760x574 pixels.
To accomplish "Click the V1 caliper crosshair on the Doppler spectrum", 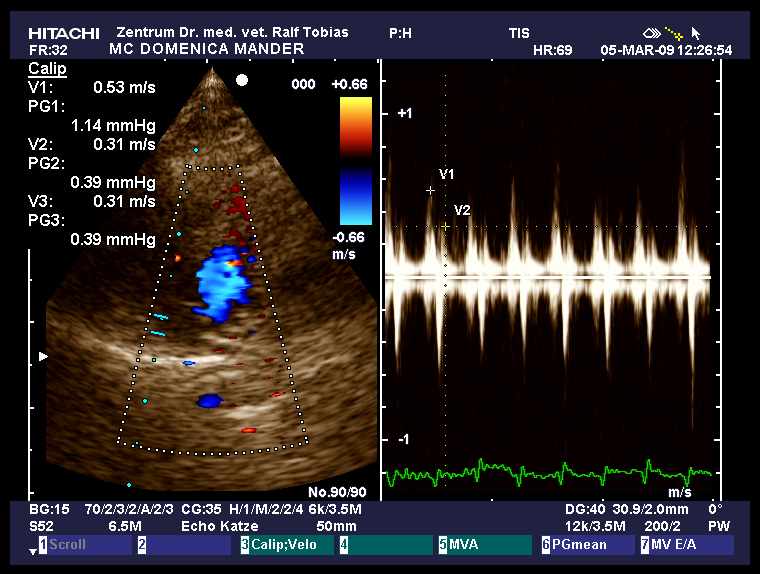I will pyautogui.click(x=431, y=190).
